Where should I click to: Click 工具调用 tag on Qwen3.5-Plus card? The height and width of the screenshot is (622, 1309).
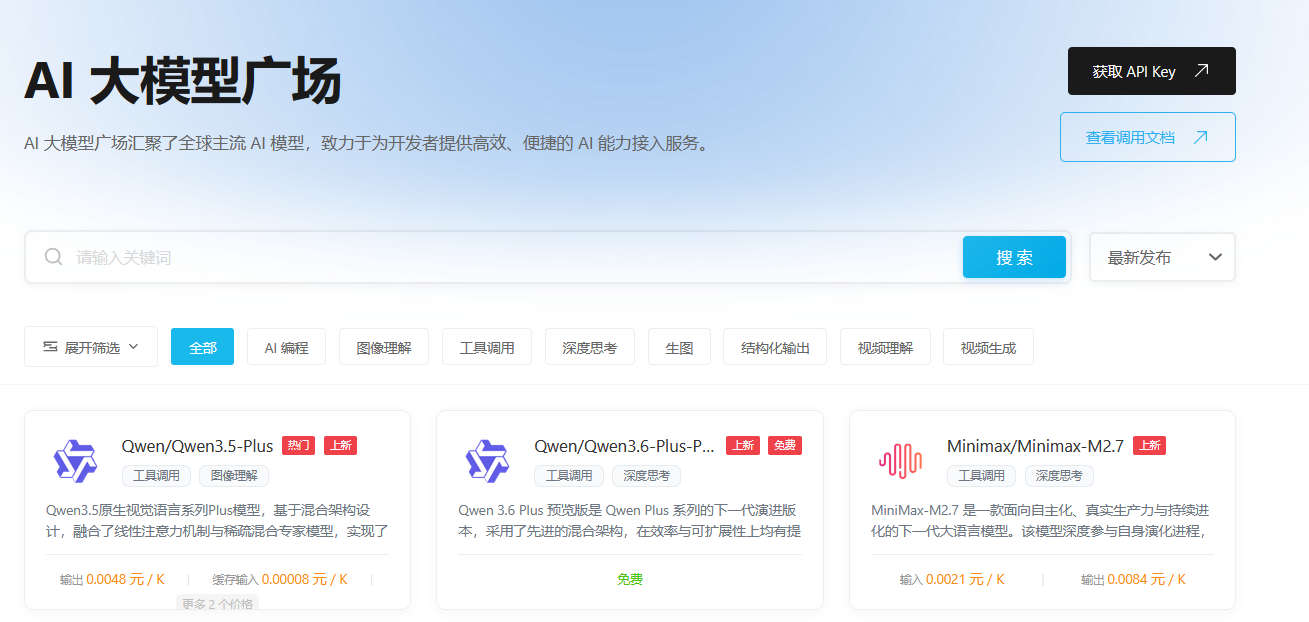156,476
